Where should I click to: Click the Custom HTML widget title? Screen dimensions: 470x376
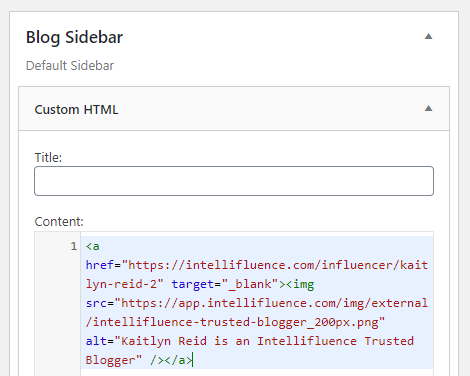coord(76,110)
